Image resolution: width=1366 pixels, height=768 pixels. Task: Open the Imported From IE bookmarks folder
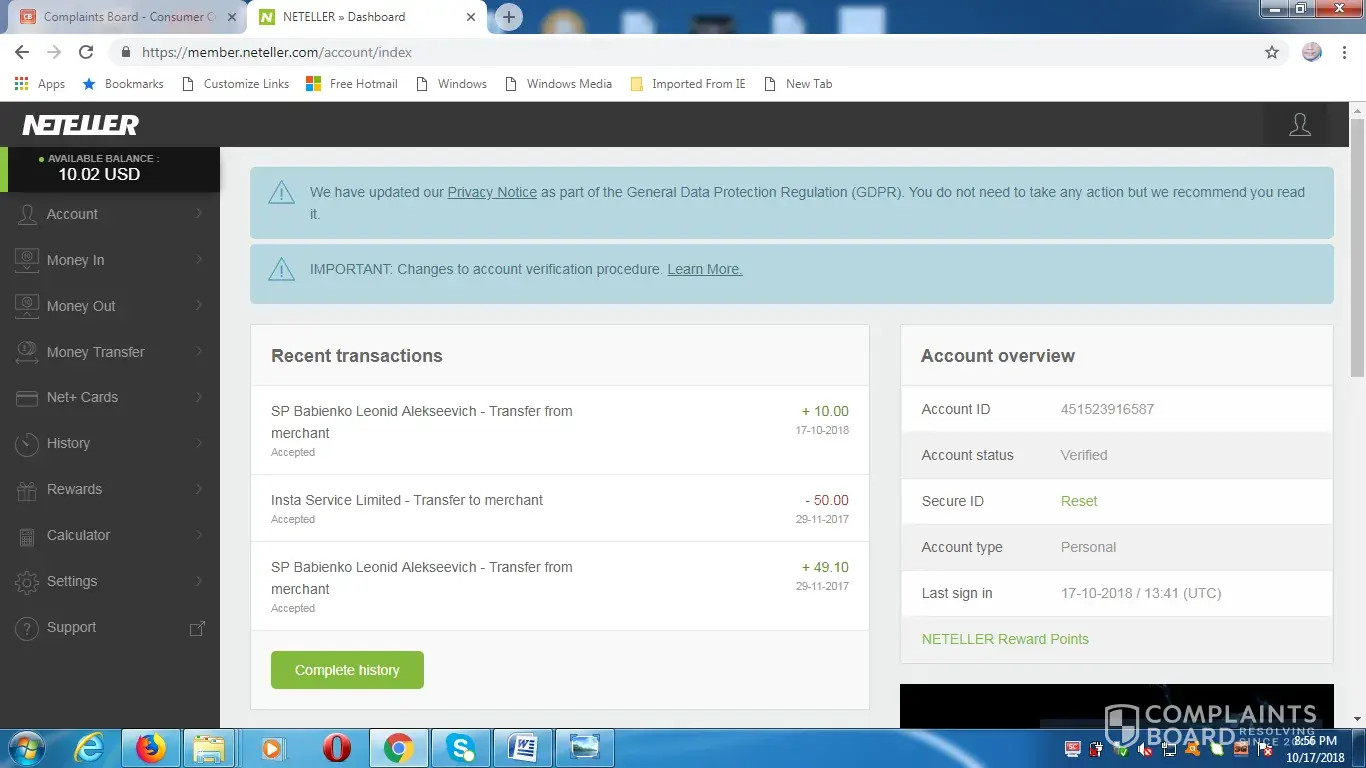coord(688,84)
